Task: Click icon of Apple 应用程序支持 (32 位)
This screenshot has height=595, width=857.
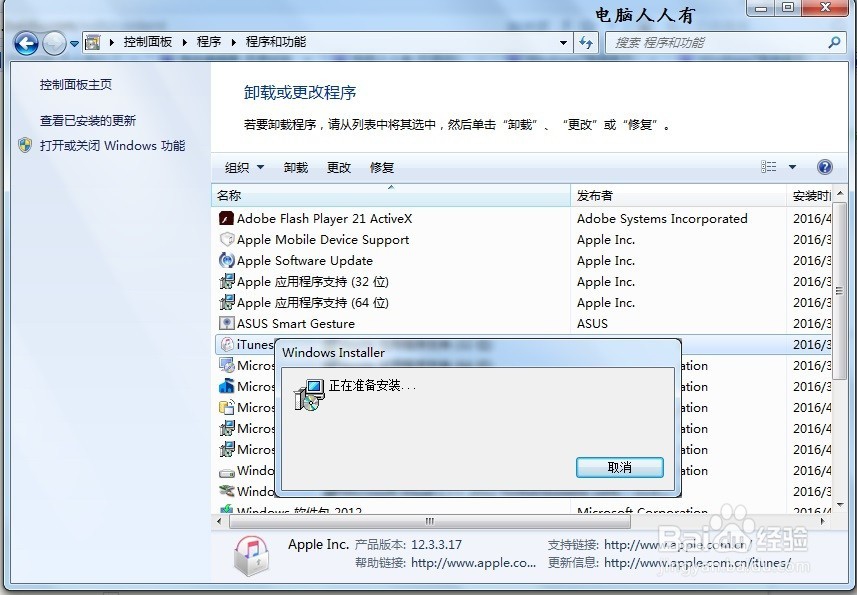Action: pyautogui.click(x=226, y=281)
